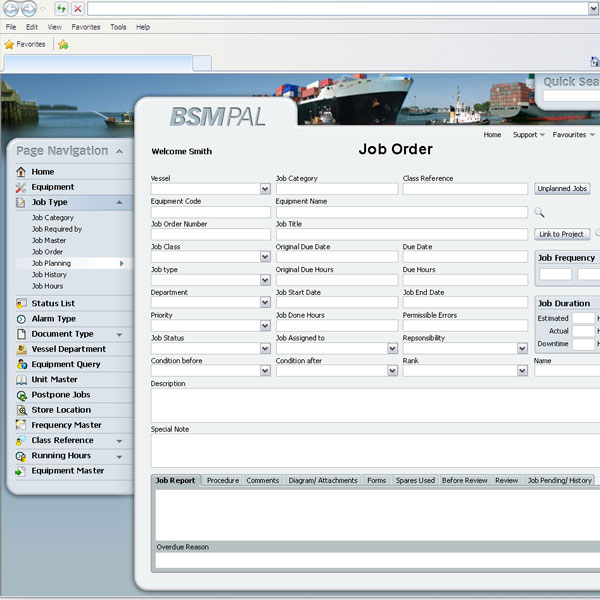Select Job History in the sidebar
This screenshot has height=600, width=600.
click(49, 275)
